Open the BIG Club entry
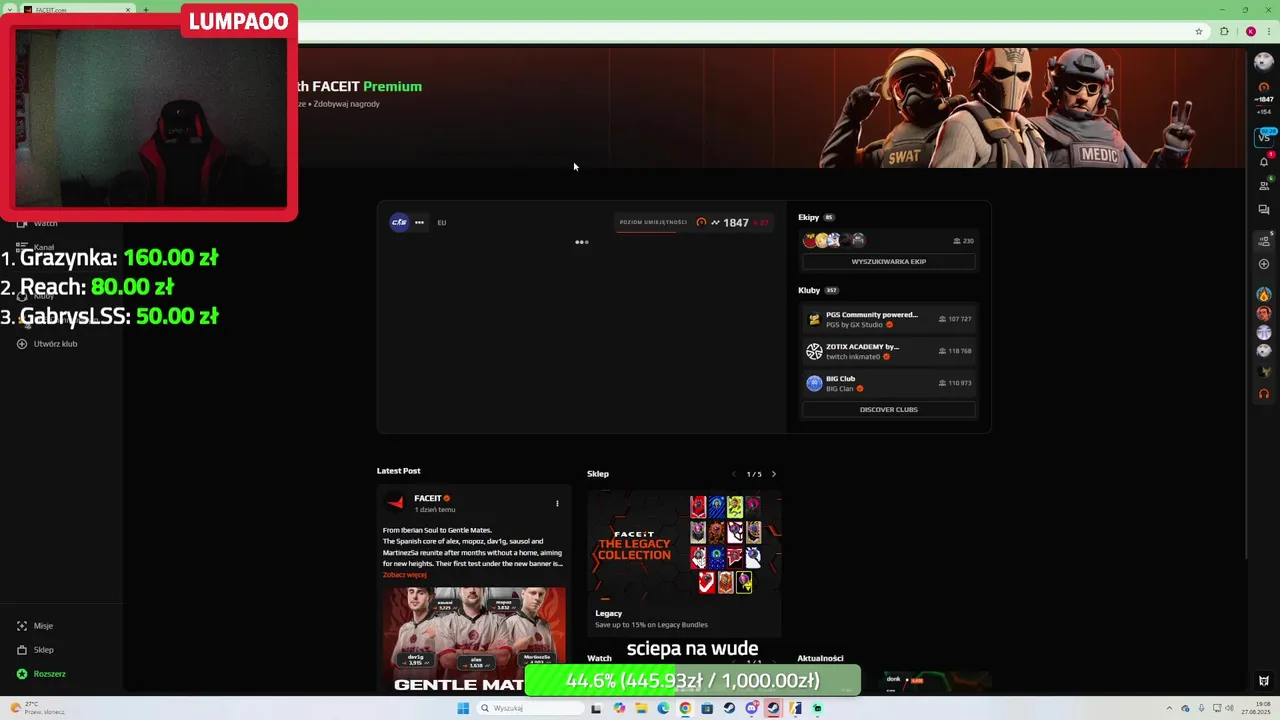The image size is (1280, 720). pos(888,383)
